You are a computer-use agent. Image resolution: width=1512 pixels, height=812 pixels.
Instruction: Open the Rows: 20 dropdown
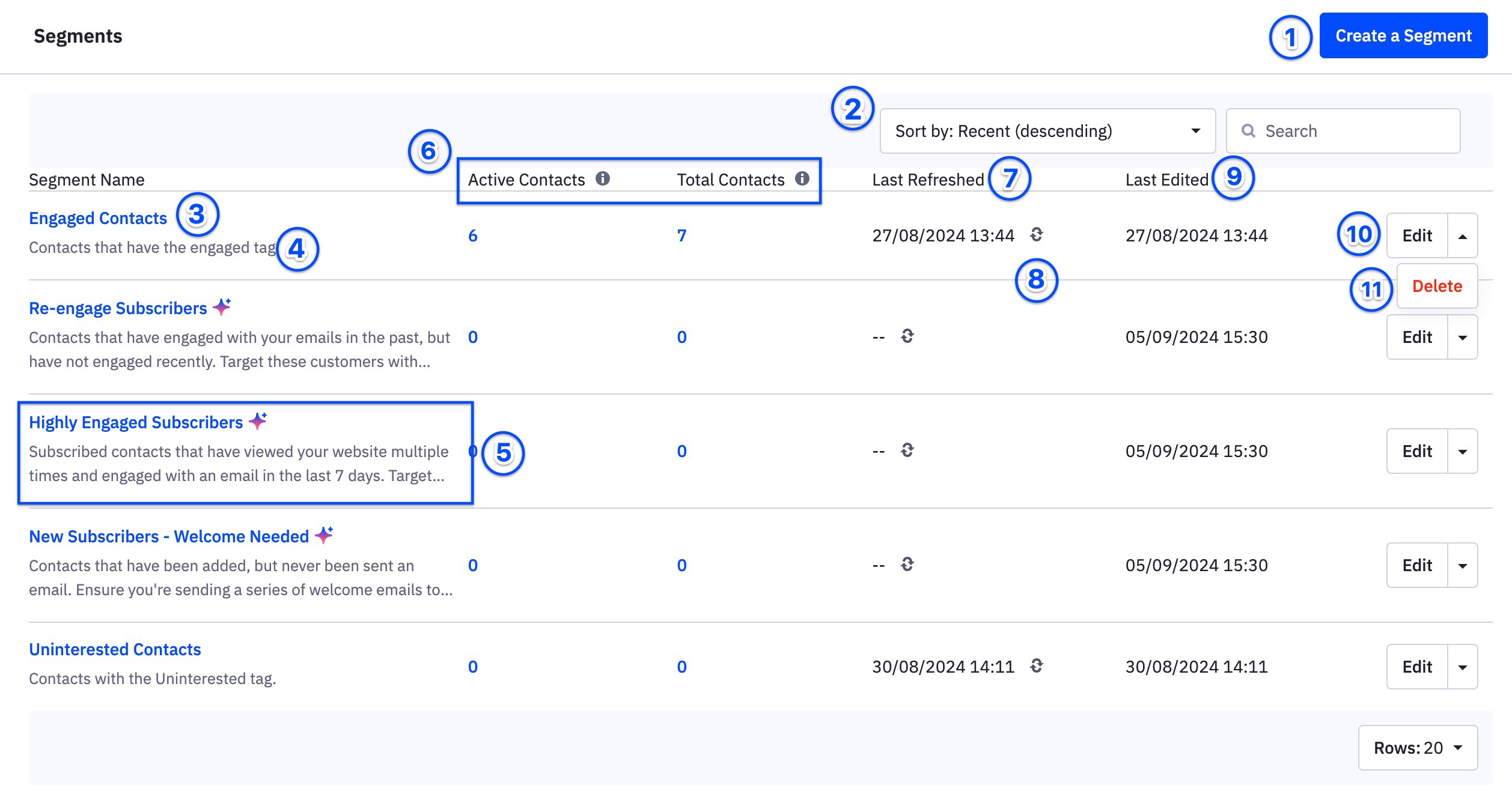(x=1417, y=748)
